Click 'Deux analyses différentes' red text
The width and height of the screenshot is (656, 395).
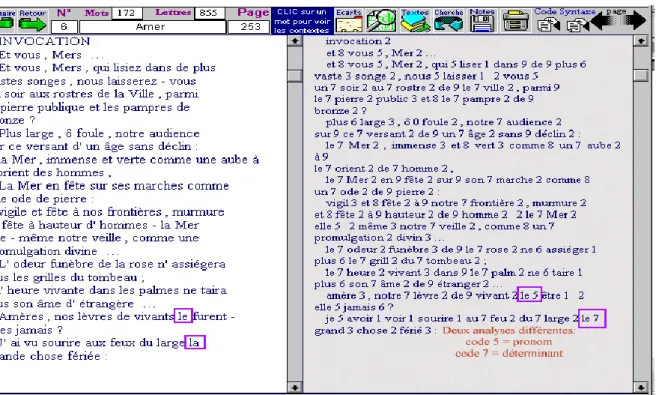[509, 331]
